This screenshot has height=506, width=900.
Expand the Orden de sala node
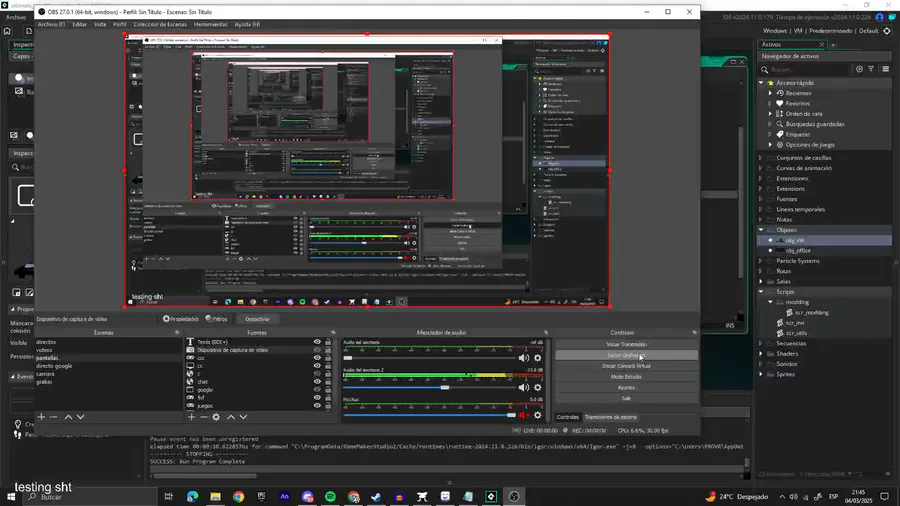tap(770, 114)
